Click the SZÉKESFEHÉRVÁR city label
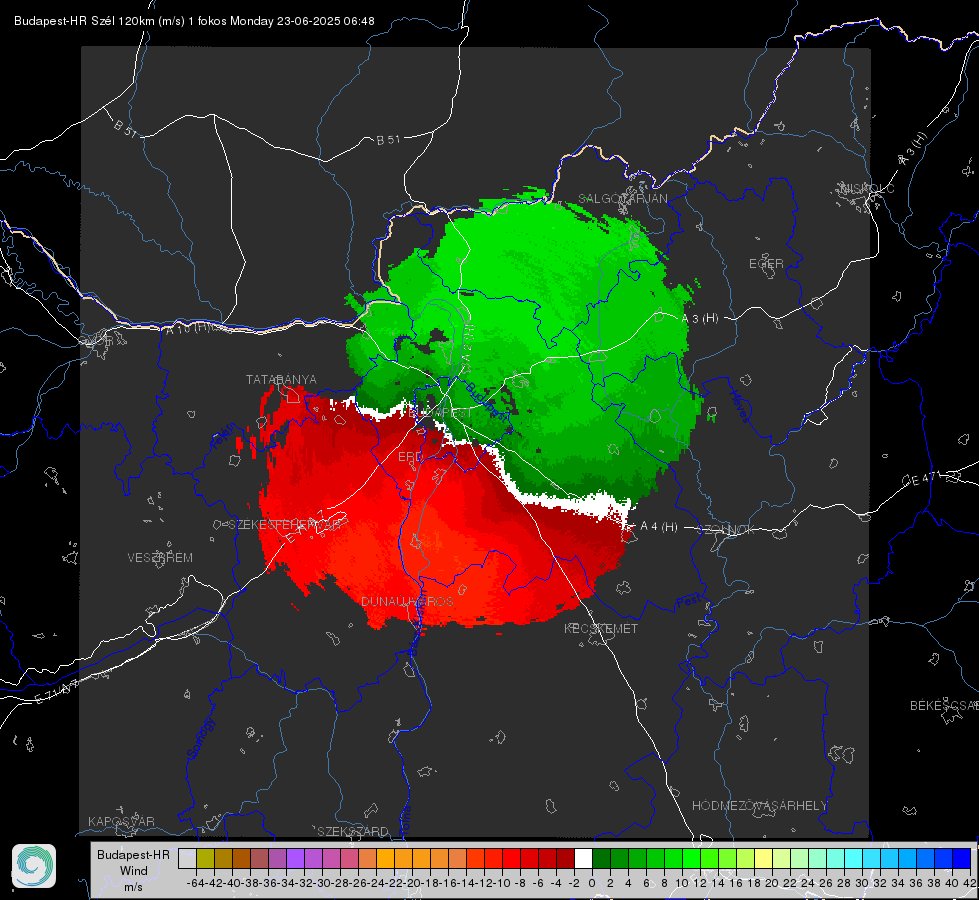The height and width of the screenshot is (900, 979). 285,525
